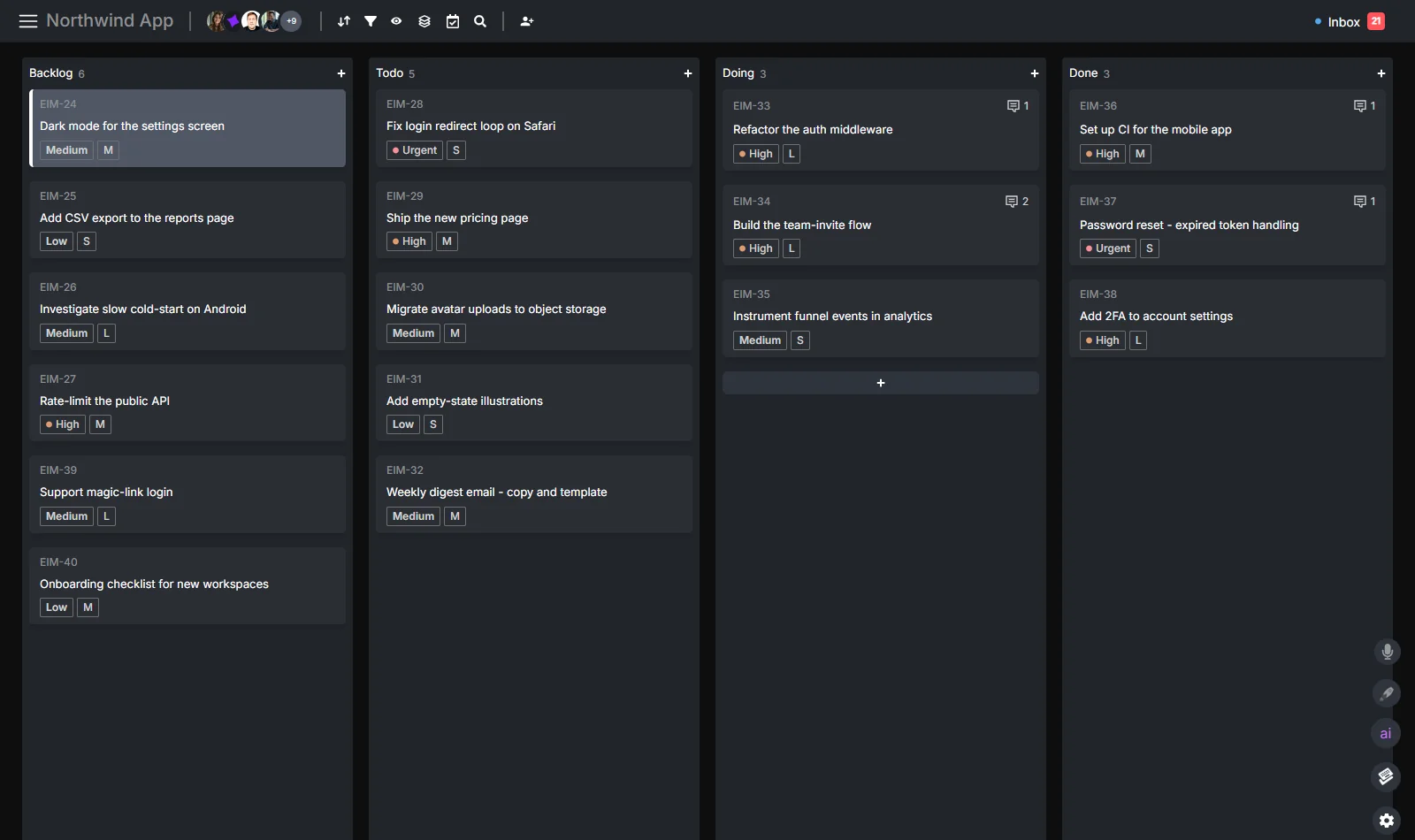The height and width of the screenshot is (840, 1415).
Task: Click the tag stack floating button
Action: click(1386, 776)
